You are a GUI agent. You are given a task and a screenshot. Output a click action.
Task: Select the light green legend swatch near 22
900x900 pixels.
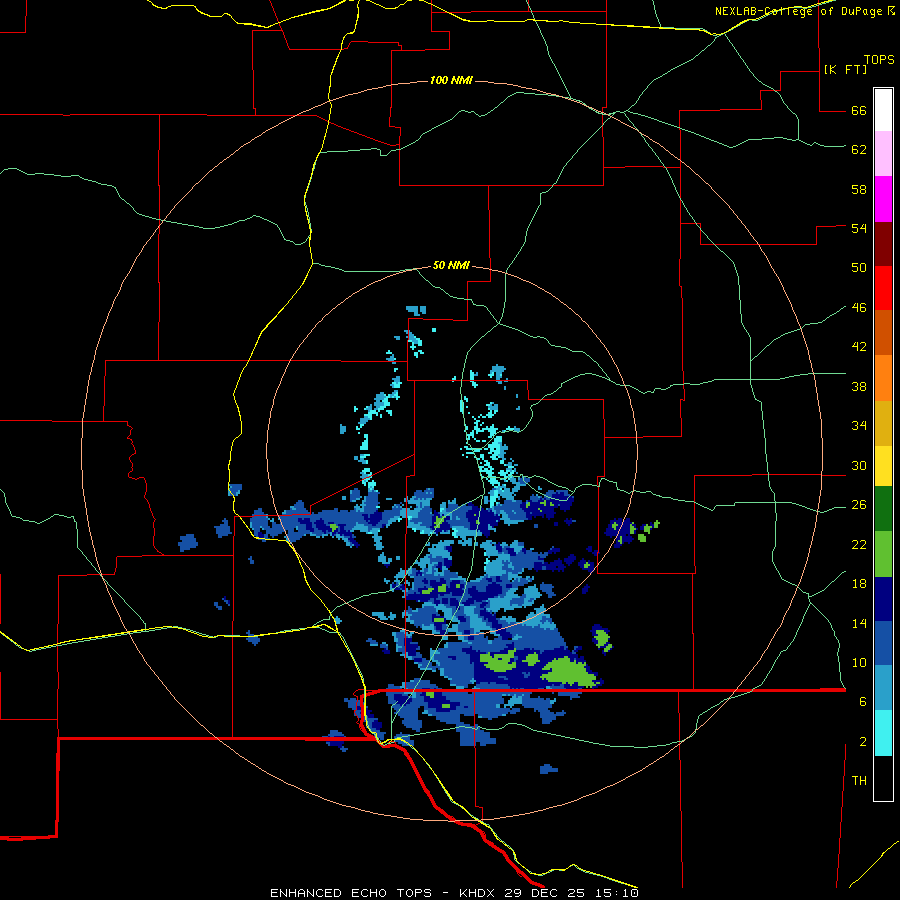883,553
